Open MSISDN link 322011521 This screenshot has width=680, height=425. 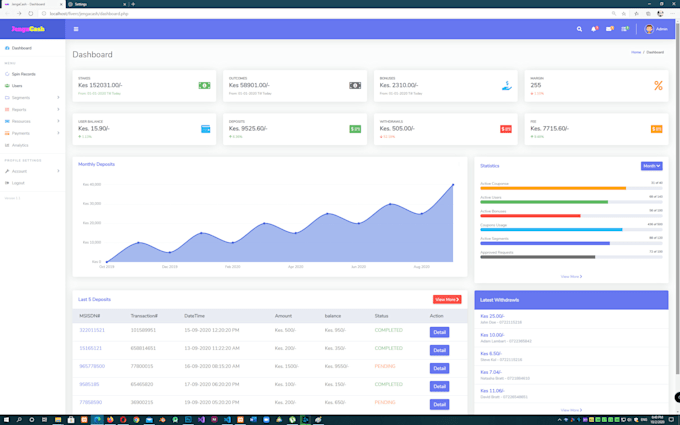click(x=92, y=330)
